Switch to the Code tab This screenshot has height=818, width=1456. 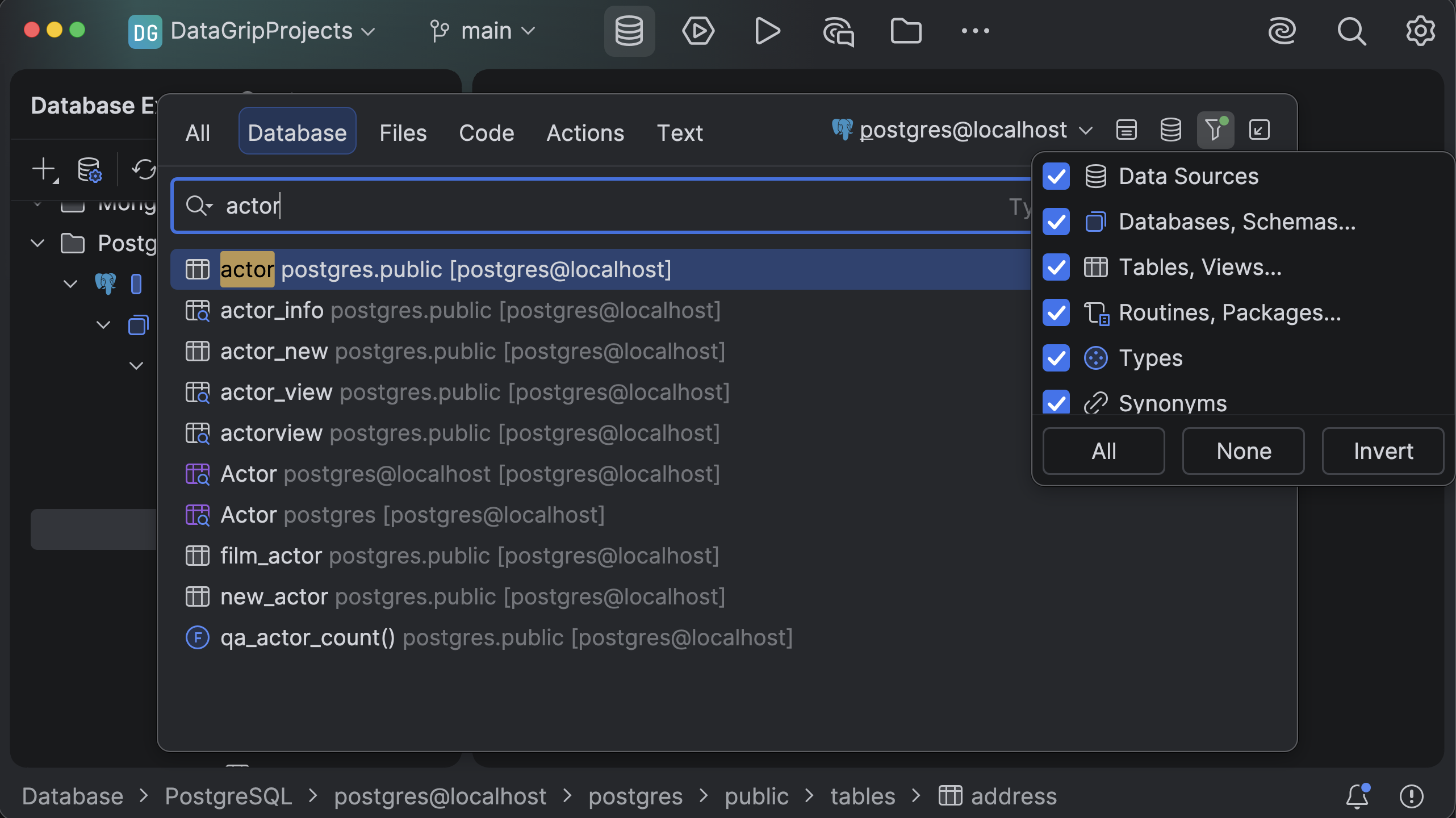486,133
